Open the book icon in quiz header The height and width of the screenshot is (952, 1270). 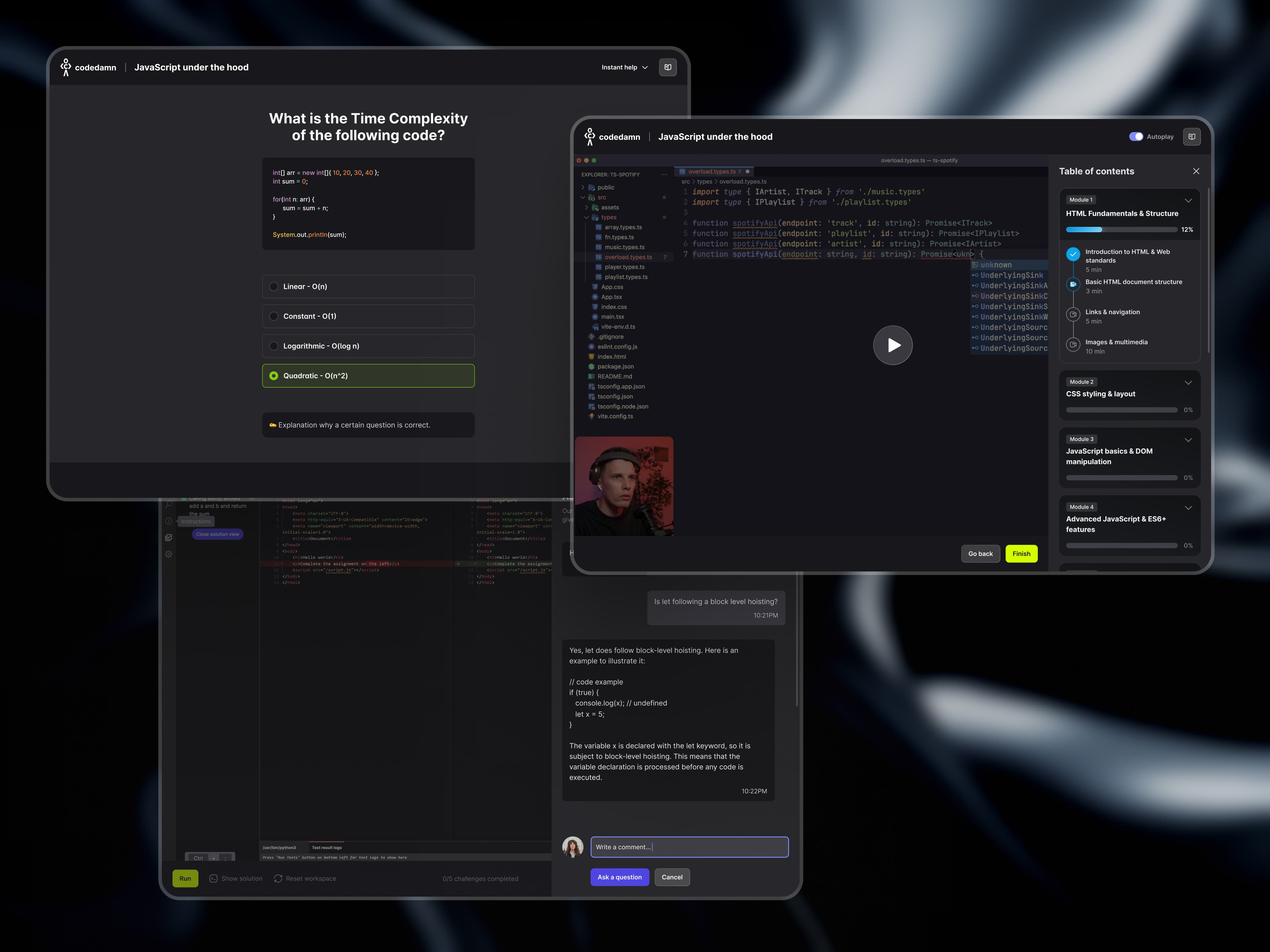[x=667, y=67]
